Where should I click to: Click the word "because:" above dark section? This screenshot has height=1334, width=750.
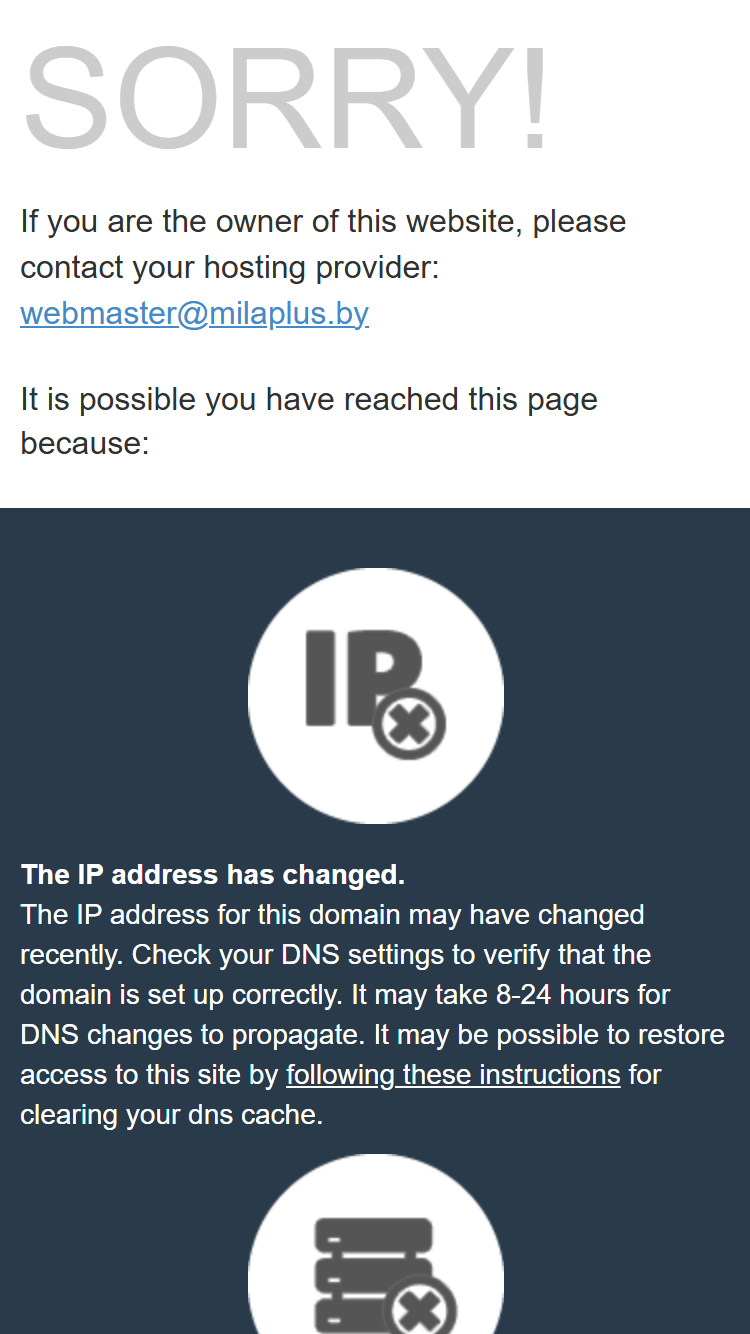point(85,443)
